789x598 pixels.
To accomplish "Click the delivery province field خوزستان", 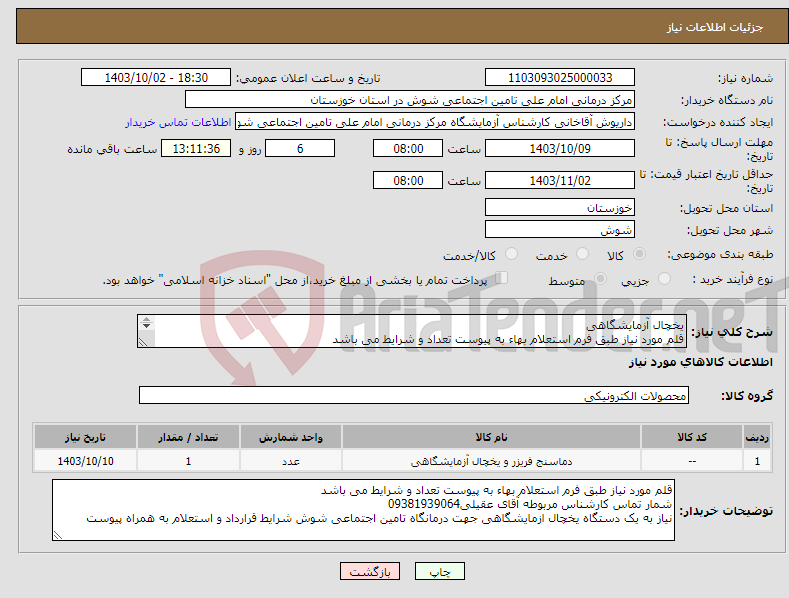I will tap(560, 207).
